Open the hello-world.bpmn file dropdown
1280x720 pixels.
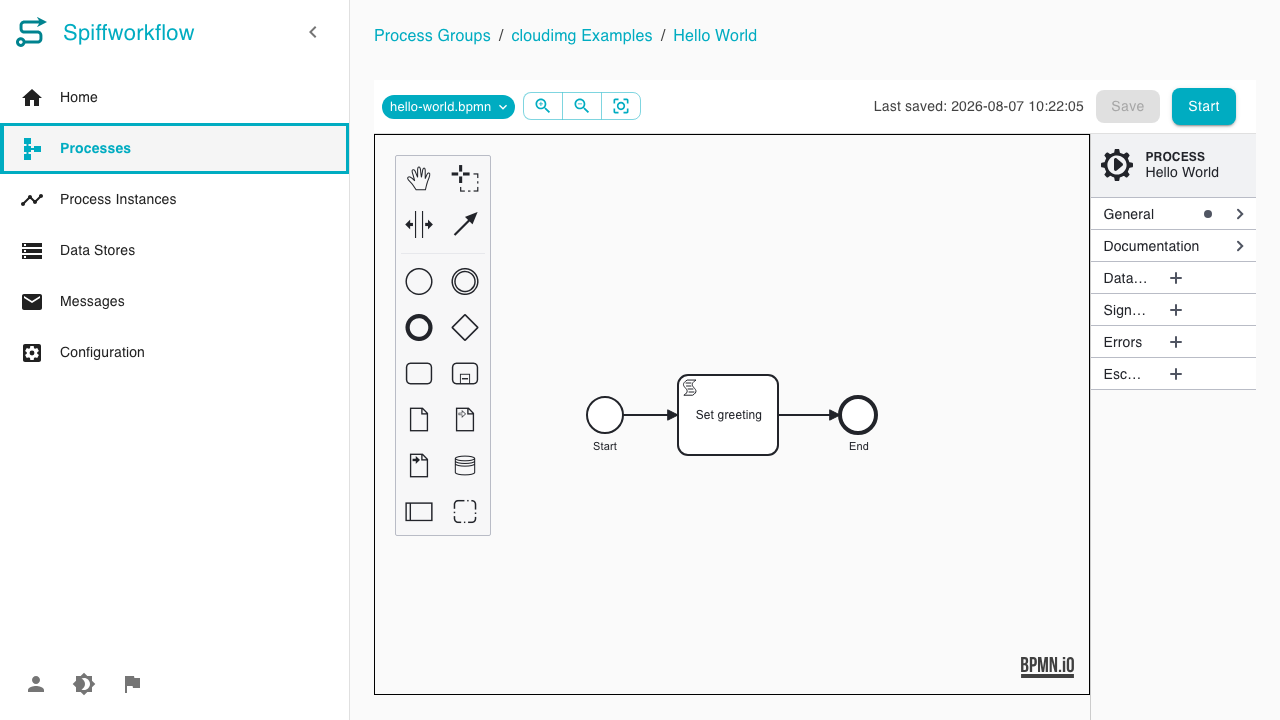point(449,107)
